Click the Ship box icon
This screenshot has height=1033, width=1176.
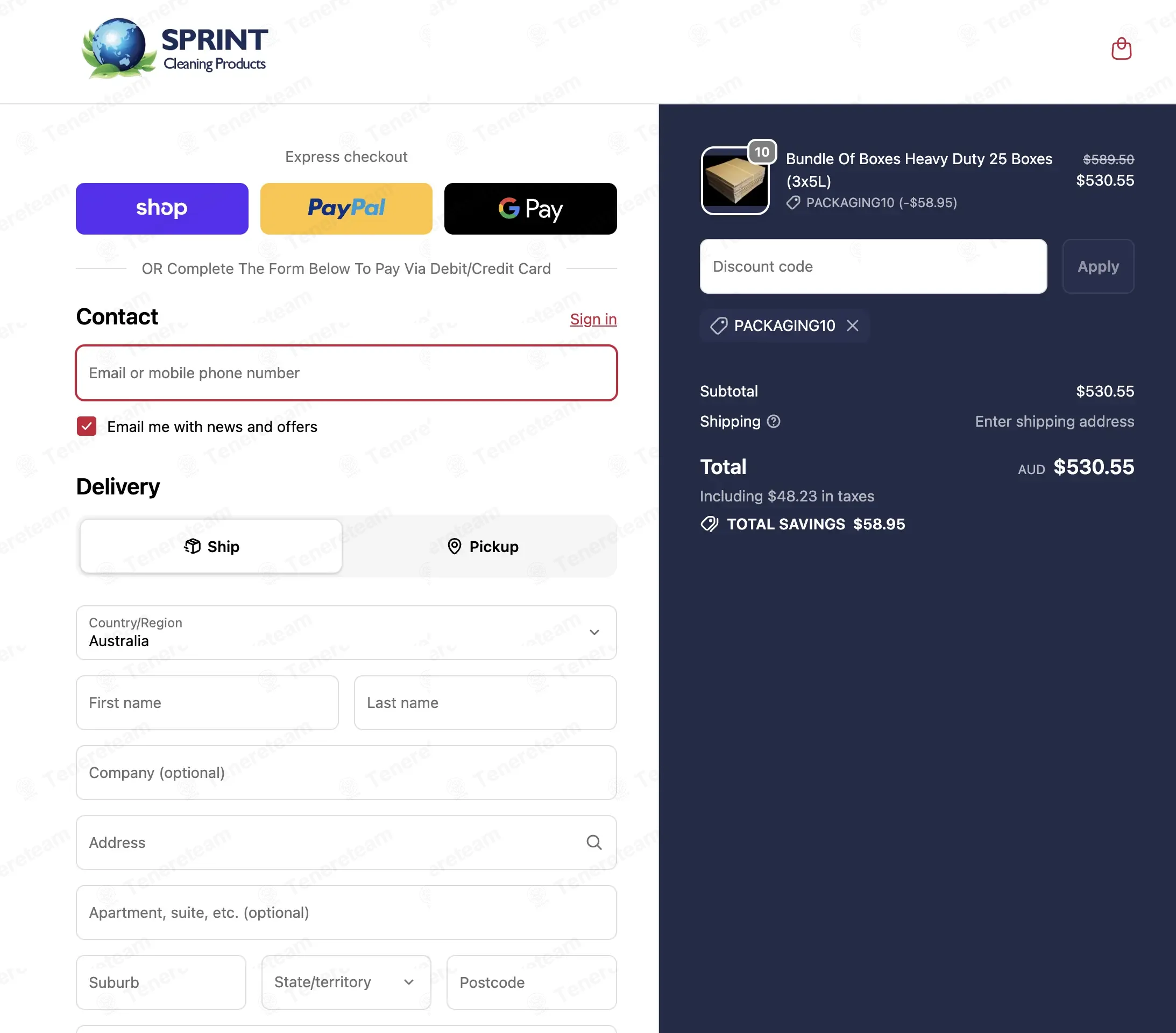[x=192, y=546]
